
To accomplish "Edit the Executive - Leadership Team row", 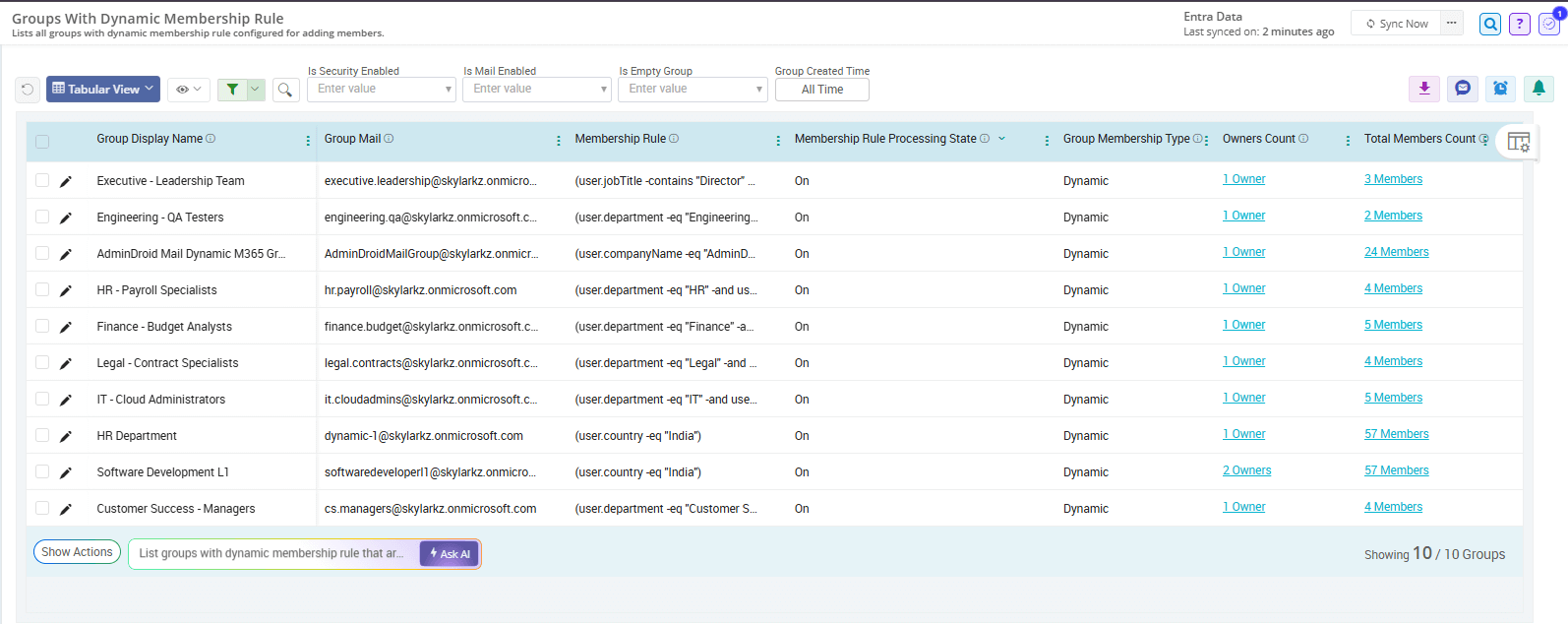I will [x=66, y=181].
